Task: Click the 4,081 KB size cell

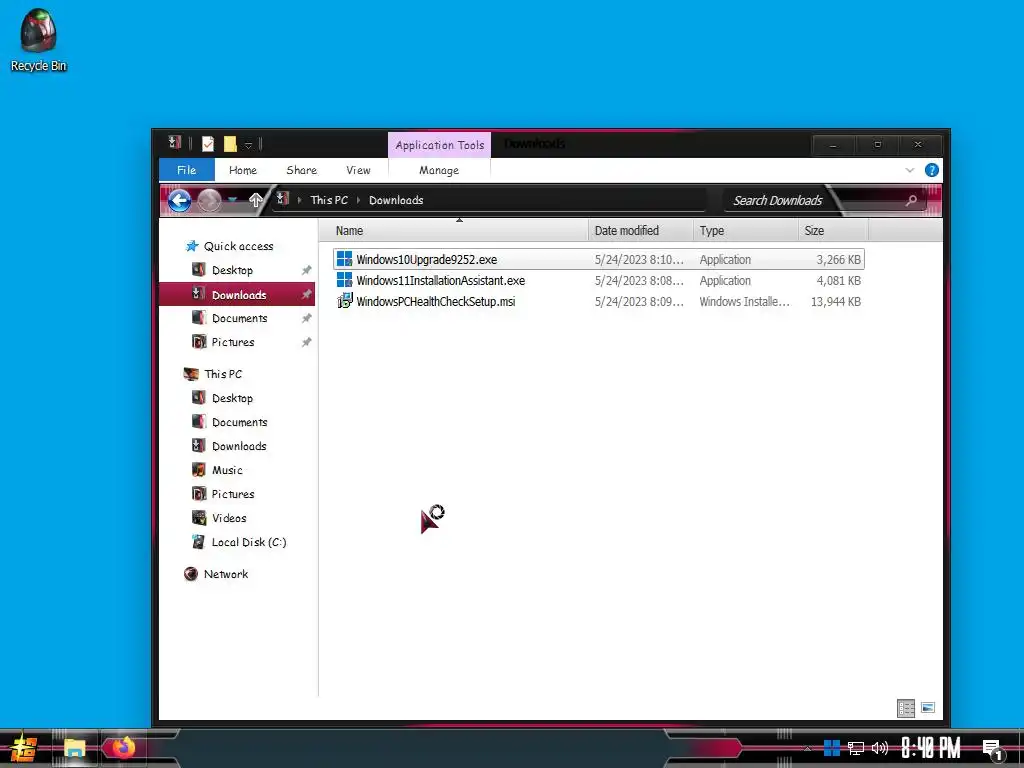Action: point(839,281)
